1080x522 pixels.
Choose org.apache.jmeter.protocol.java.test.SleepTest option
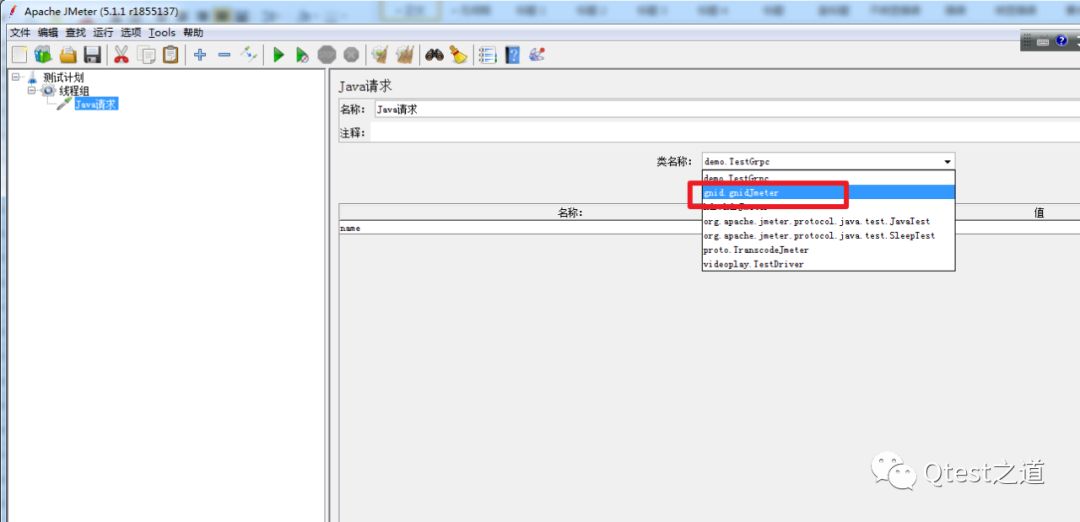(x=828, y=236)
